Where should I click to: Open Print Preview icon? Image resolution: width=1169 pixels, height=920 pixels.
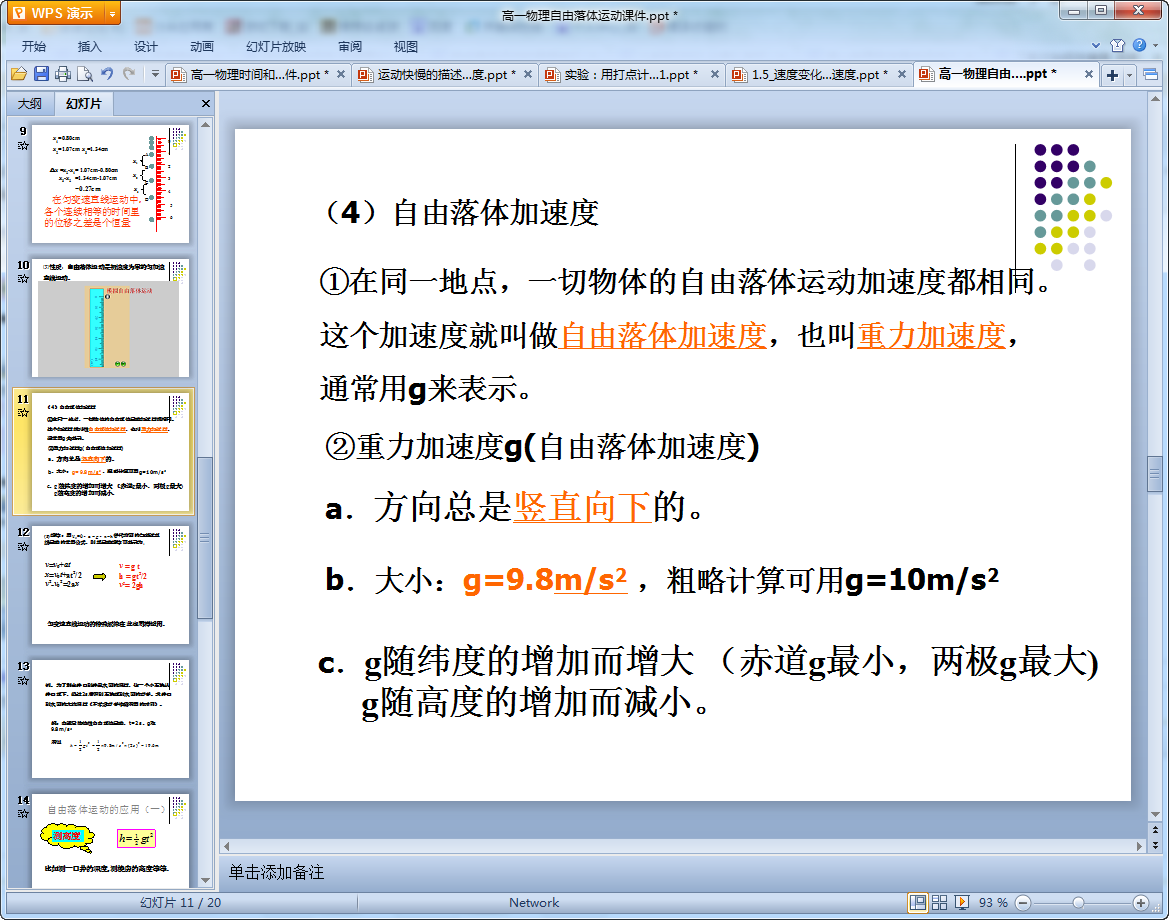pos(85,74)
